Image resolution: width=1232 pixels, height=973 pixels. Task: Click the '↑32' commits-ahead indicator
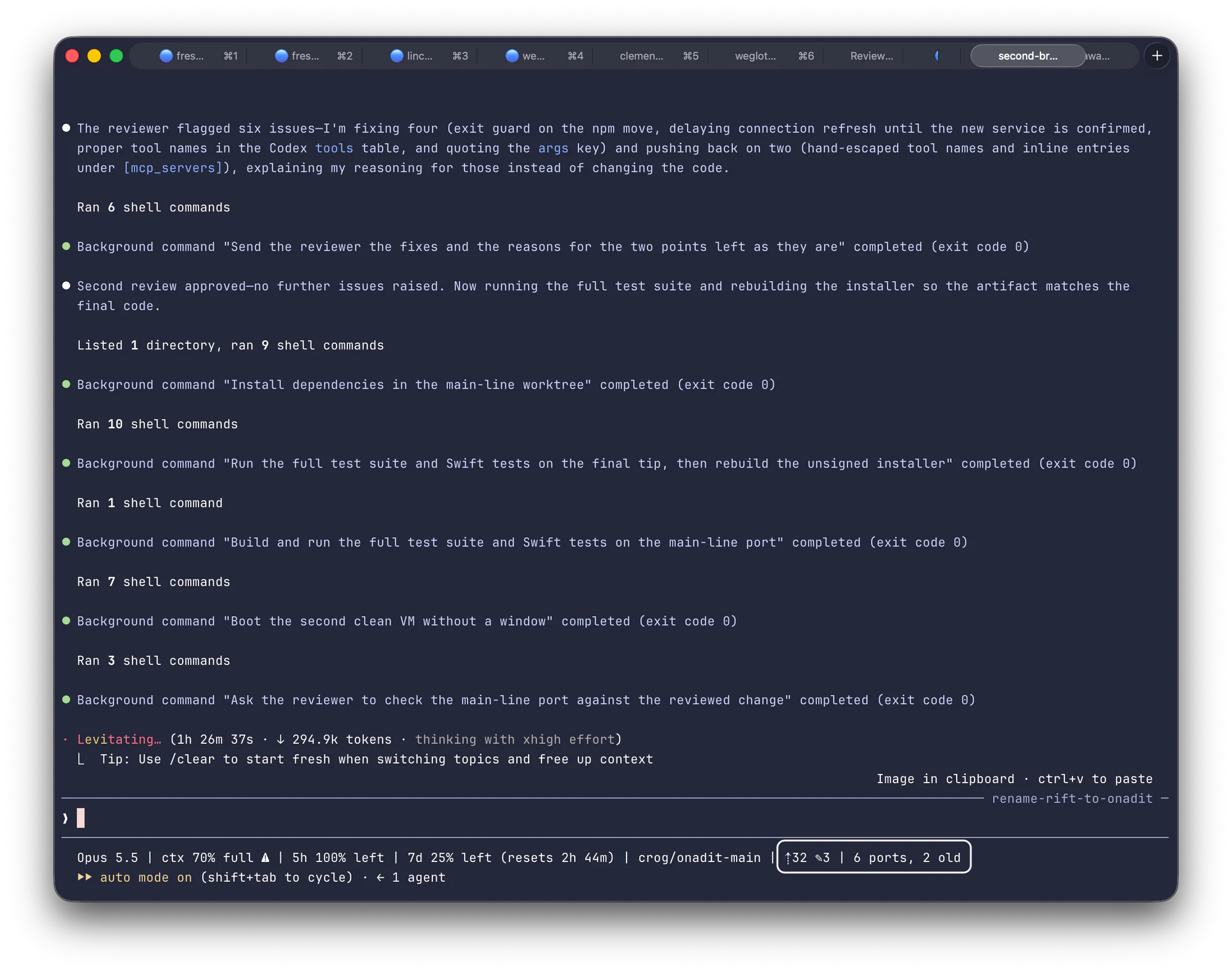click(x=796, y=858)
